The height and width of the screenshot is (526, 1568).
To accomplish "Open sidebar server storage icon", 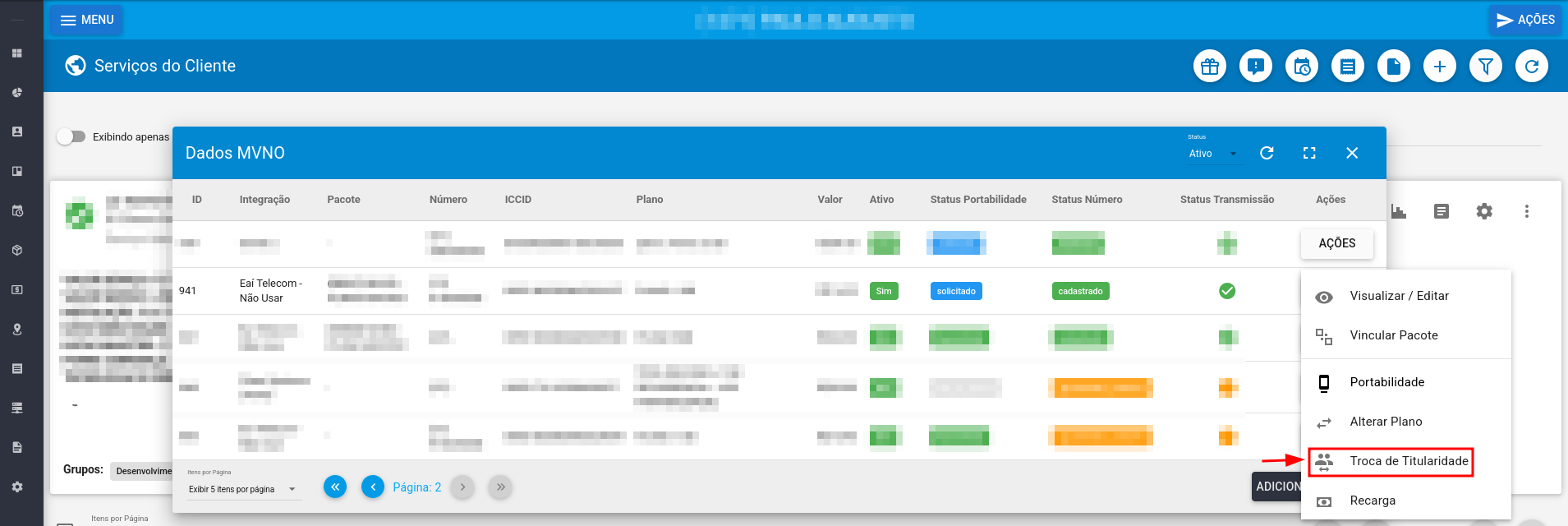I will (17, 408).
